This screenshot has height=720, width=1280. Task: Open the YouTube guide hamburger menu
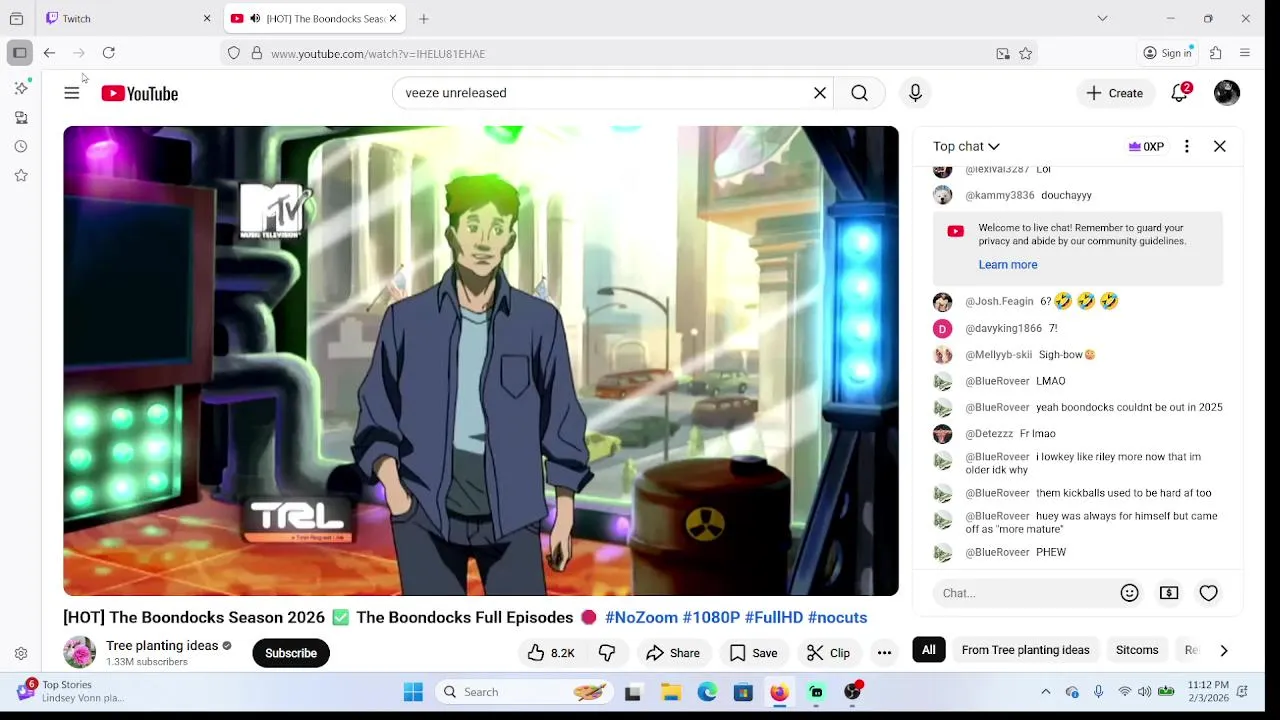click(x=71, y=93)
